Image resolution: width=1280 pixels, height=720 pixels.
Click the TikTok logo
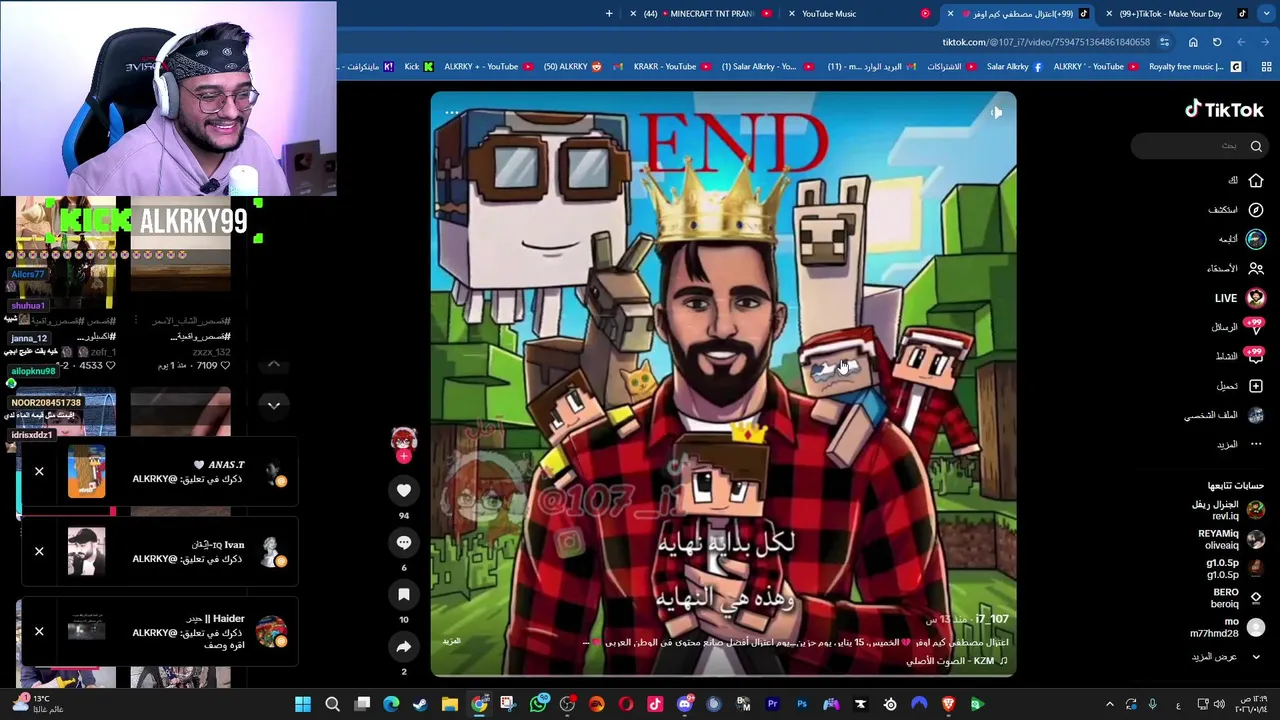coord(1224,110)
